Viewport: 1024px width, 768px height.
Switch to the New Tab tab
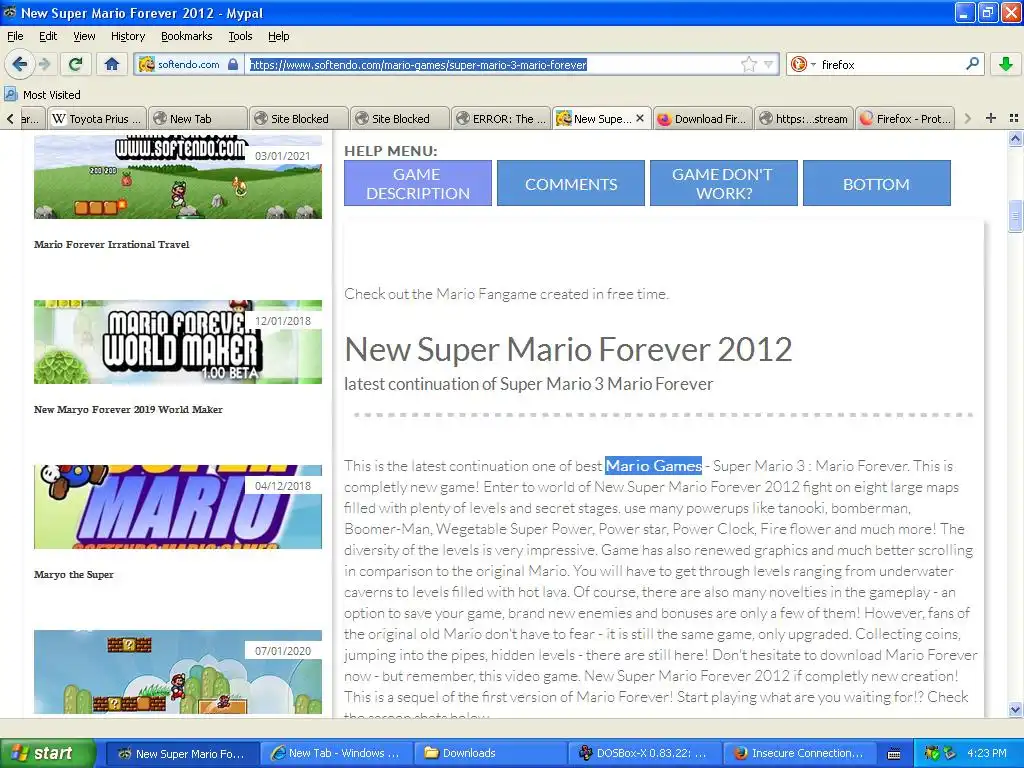(x=198, y=119)
